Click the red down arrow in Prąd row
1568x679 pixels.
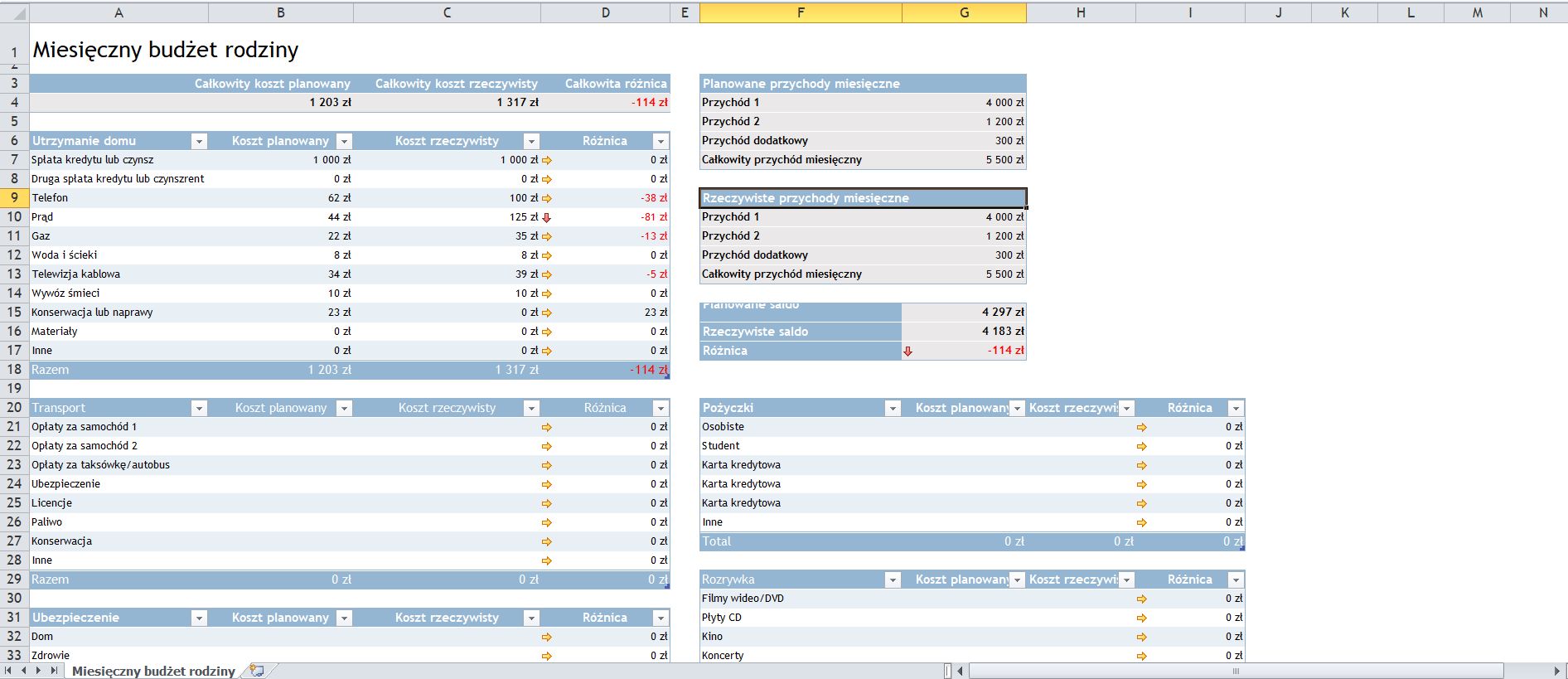pyautogui.click(x=546, y=217)
